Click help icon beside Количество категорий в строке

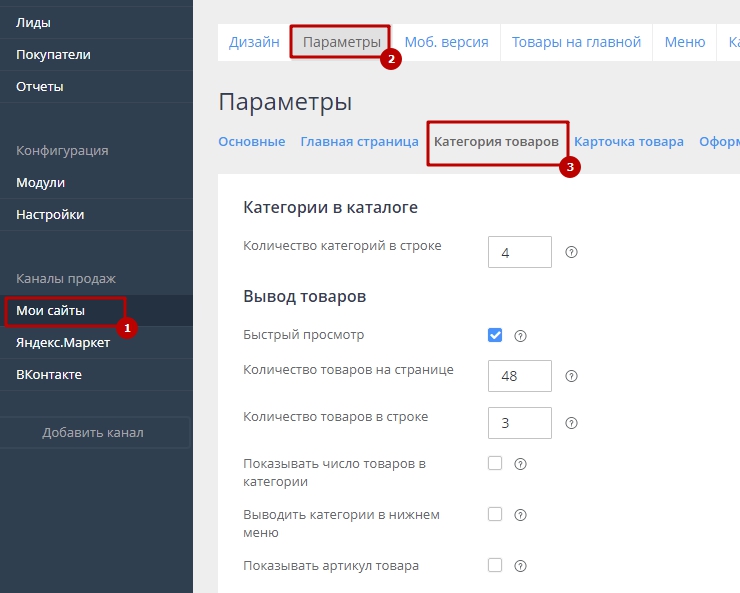coord(571,253)
